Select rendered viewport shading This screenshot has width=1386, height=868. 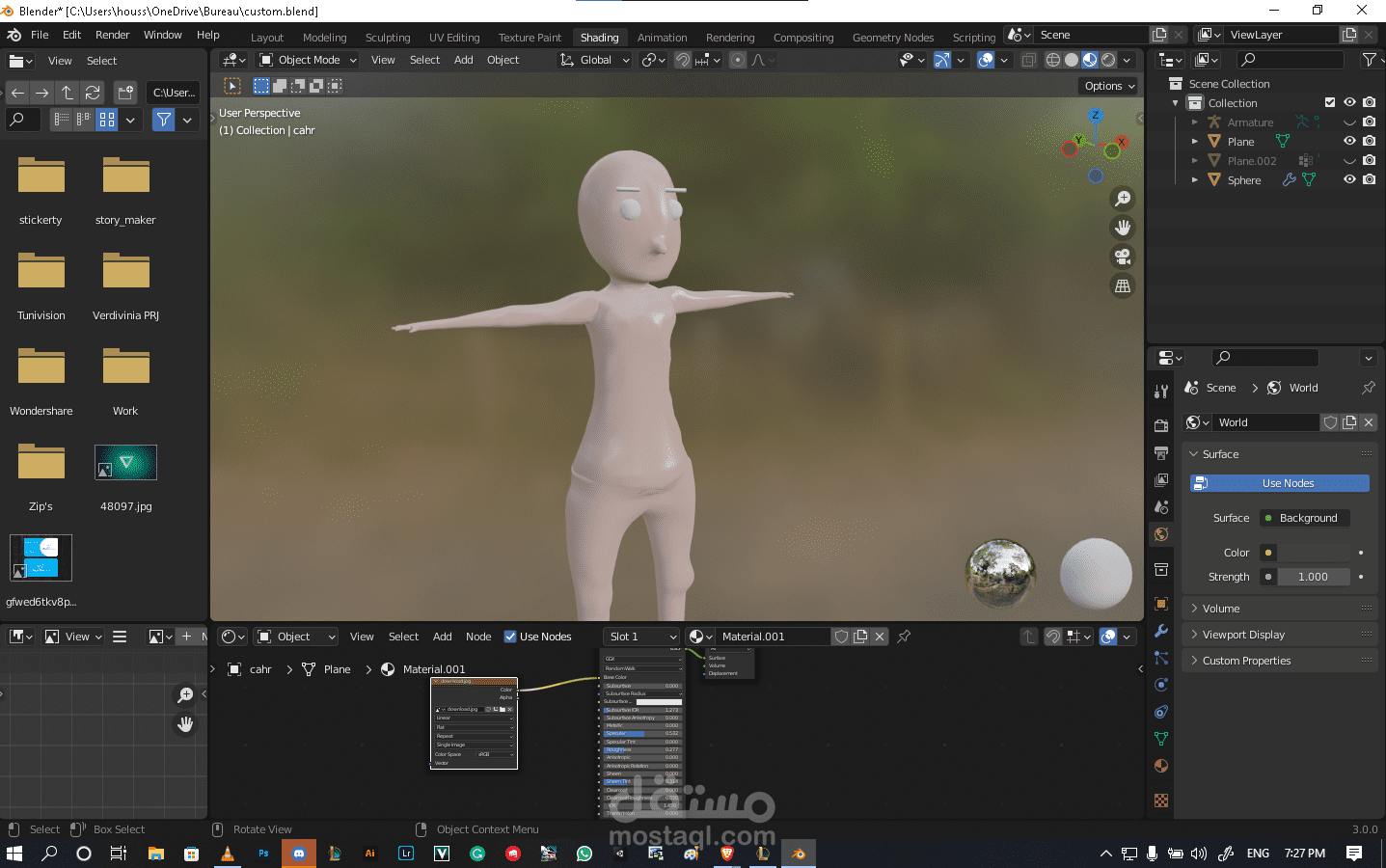coord(1108,60)
